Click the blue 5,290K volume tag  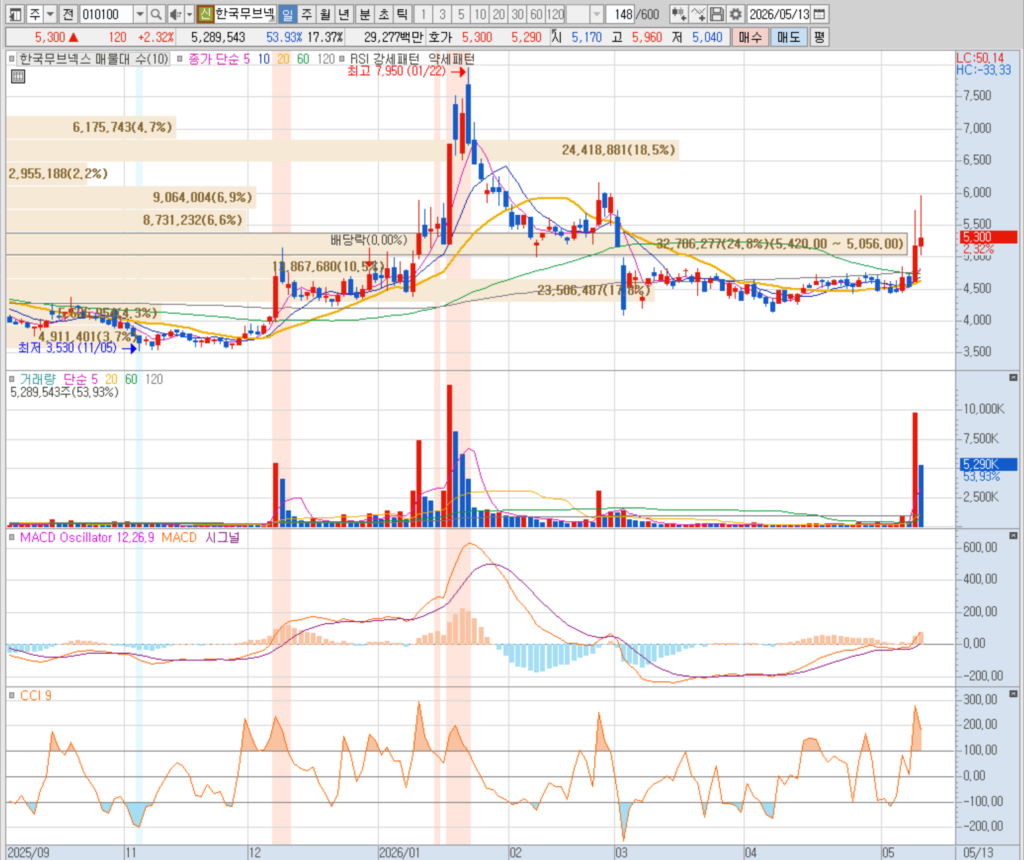point(988,464)
